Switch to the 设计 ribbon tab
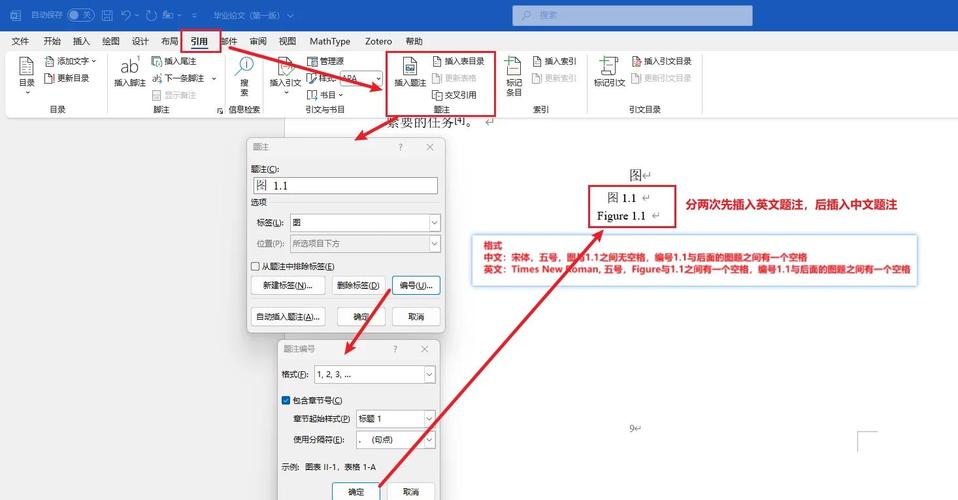 [140, 41]
